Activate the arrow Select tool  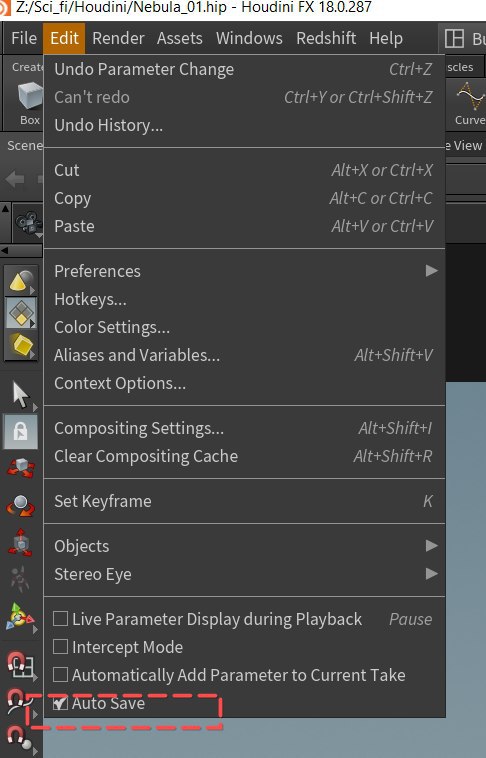[20, 395]
